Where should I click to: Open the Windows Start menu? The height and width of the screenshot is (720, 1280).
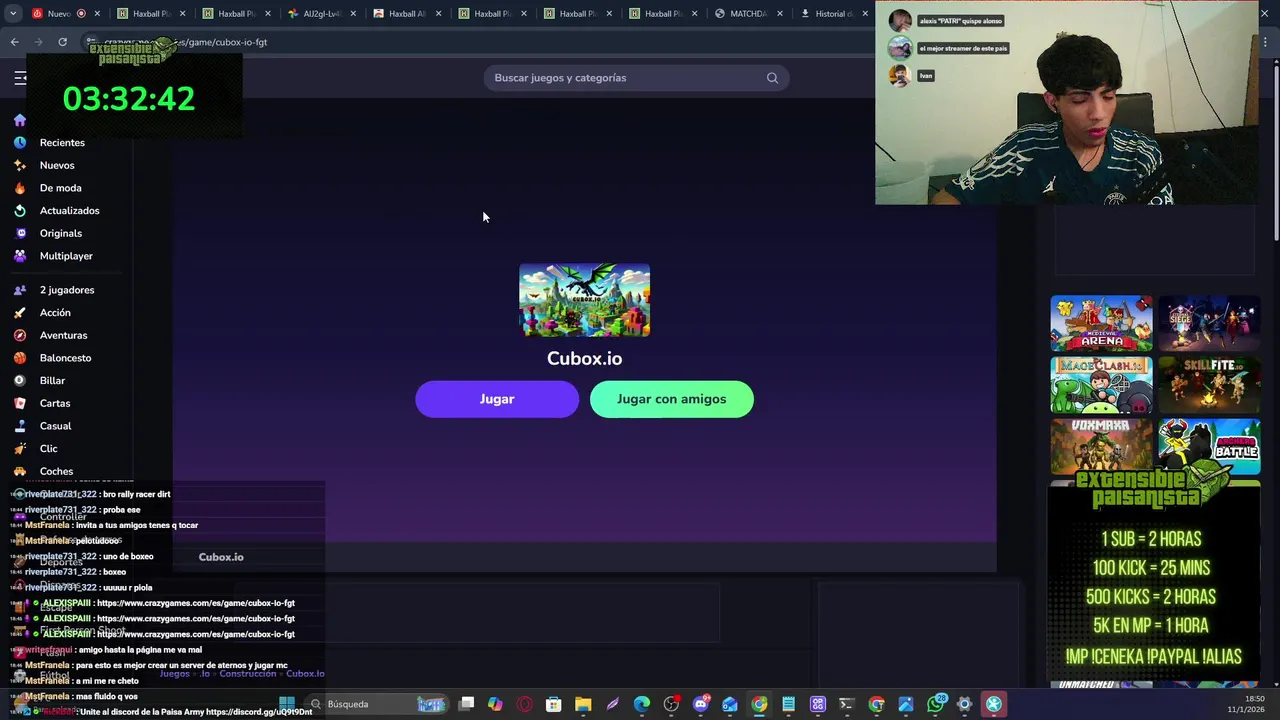[287, 704]
